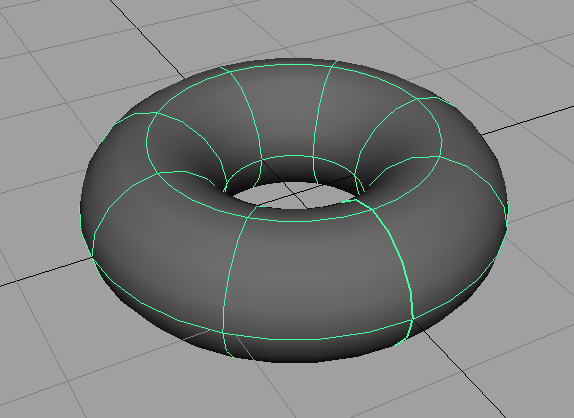Viewport: 574px width, 418px height.
Task: Click the black axis line right of the torus
Action: tap(527, 120)
